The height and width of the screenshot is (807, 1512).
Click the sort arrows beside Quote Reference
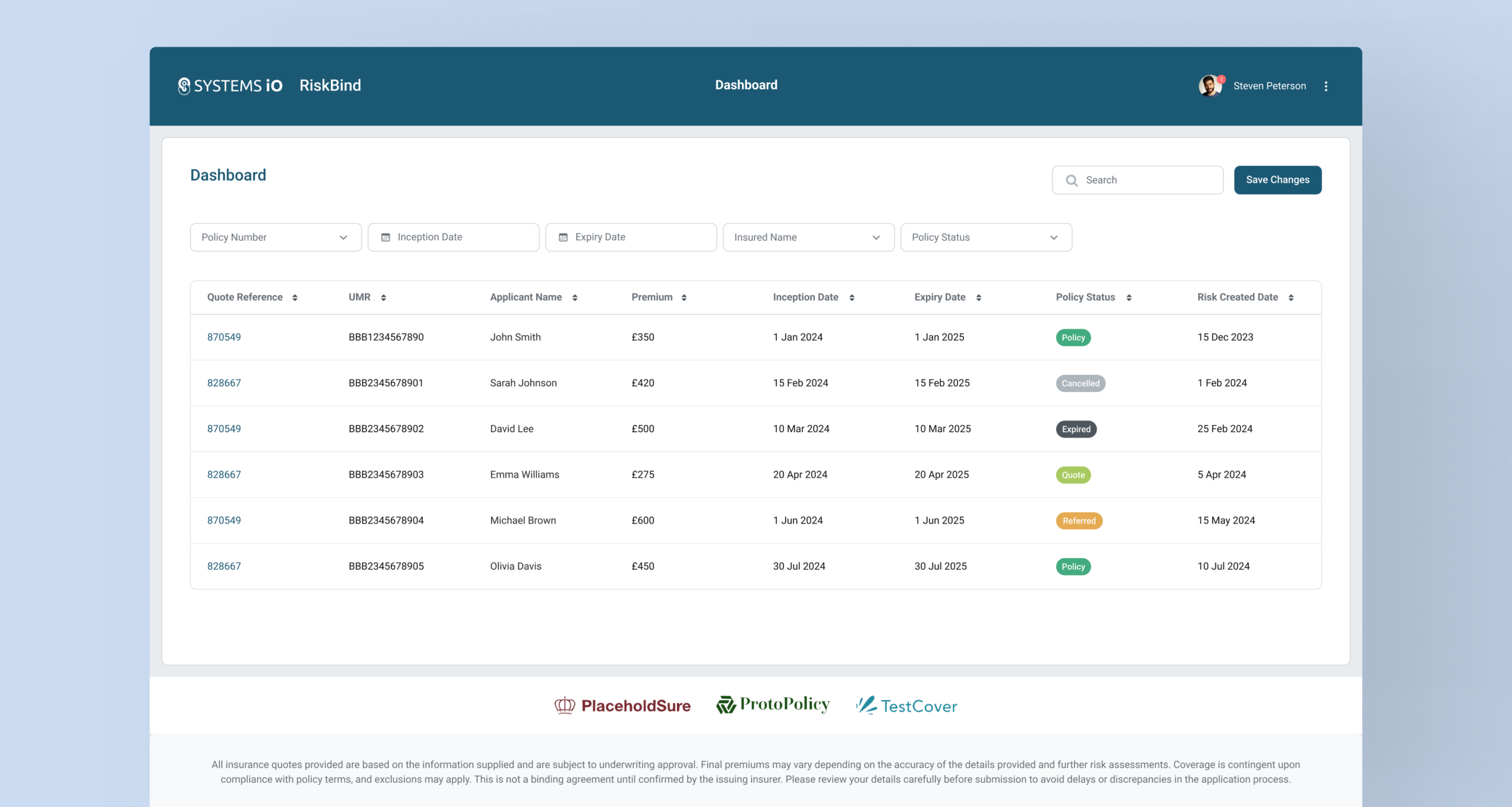click(x=295, y=298)
